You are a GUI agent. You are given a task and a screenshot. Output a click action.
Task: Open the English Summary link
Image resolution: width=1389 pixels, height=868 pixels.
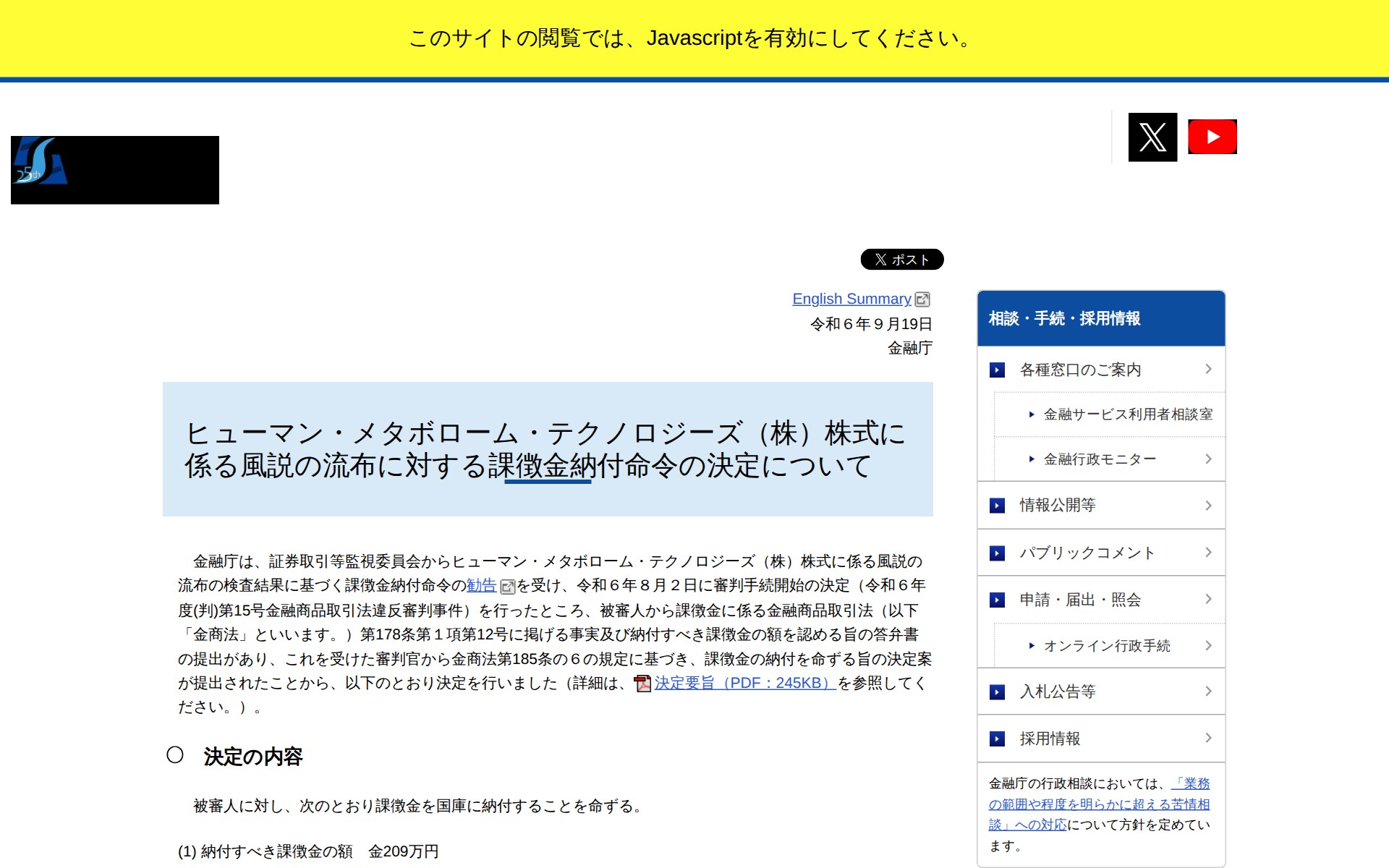pyautogui.click(x=851, y=299)
